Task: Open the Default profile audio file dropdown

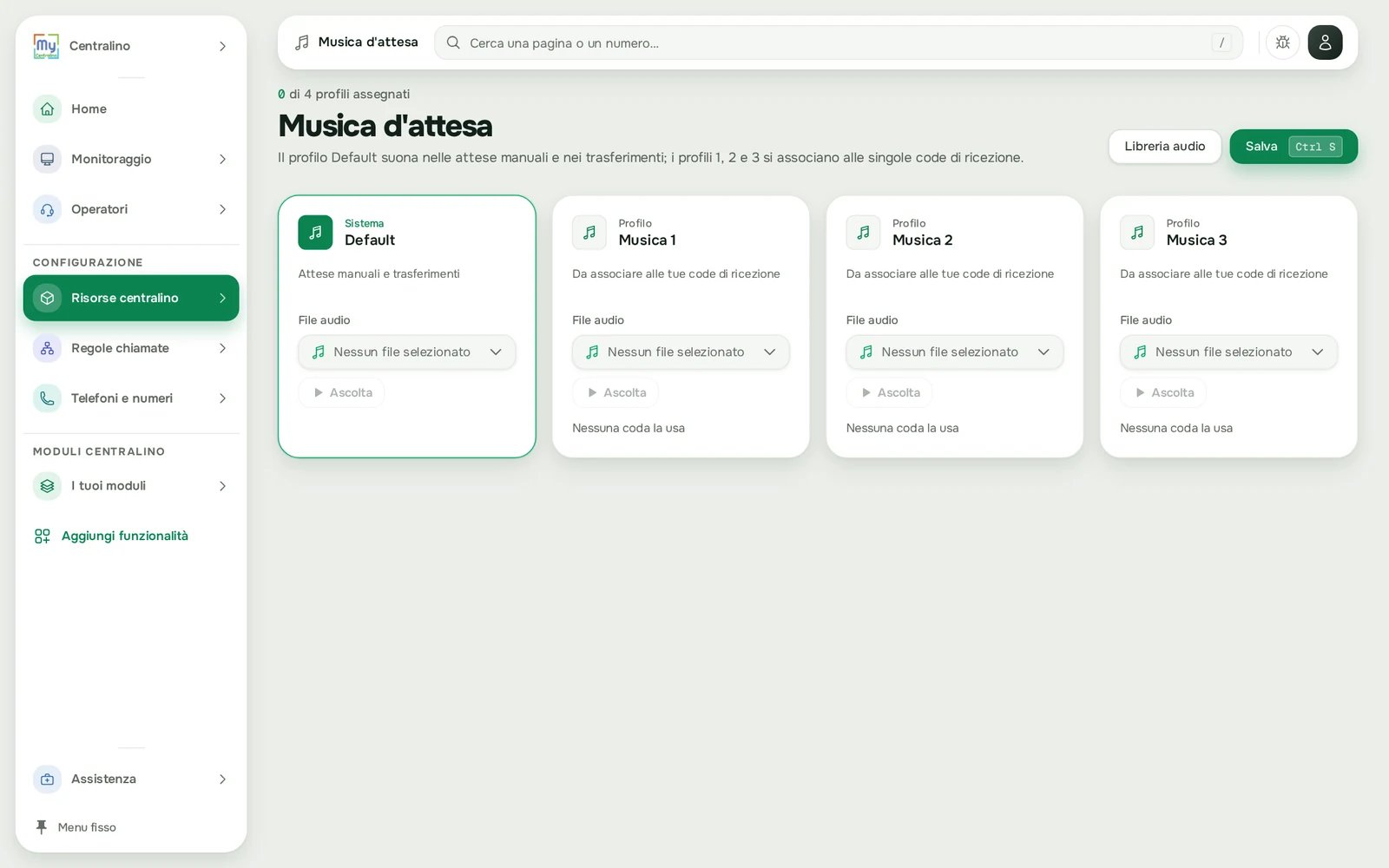Action: click(407, 352)
